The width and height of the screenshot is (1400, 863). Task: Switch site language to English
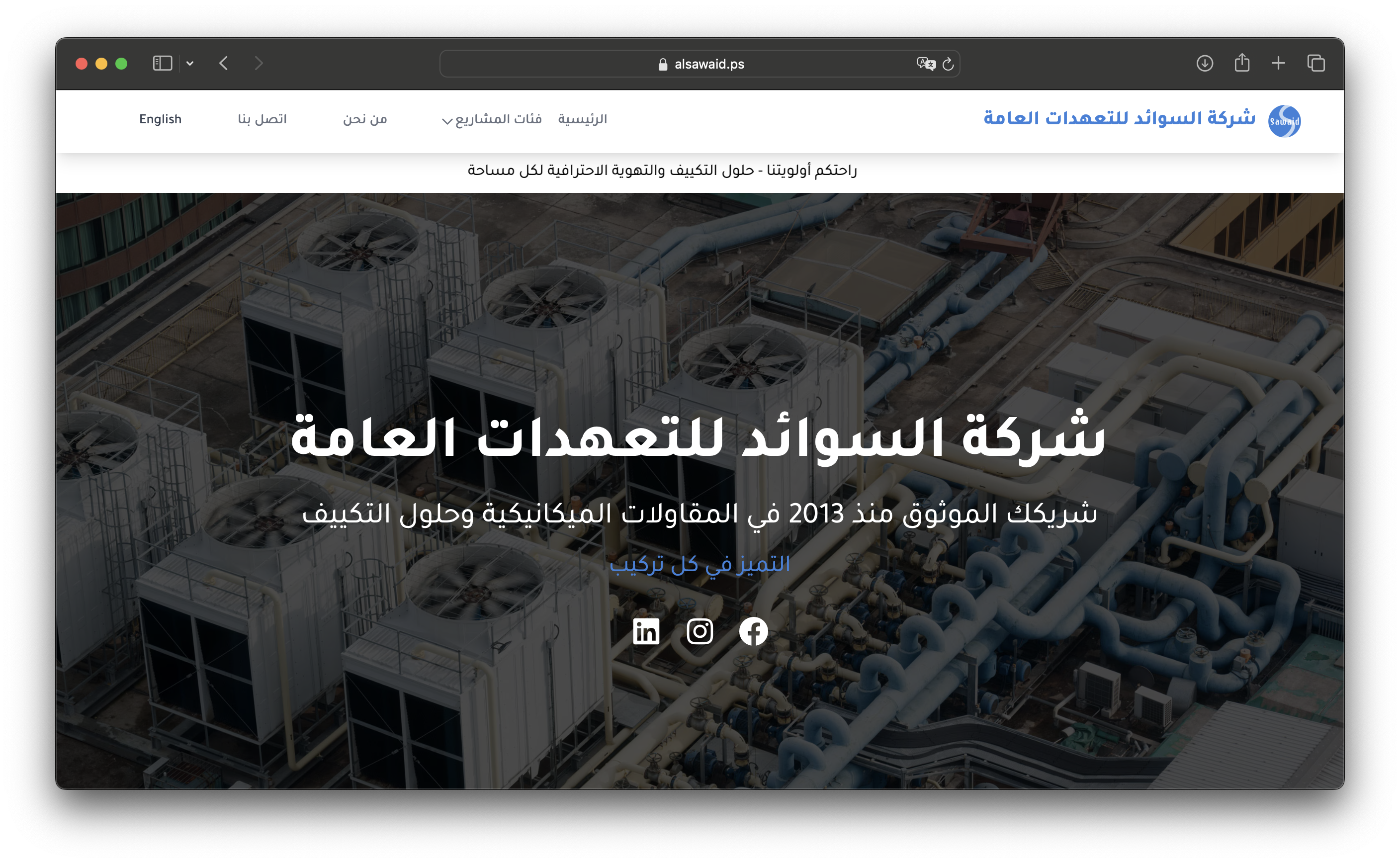click(x=161, y=119)
